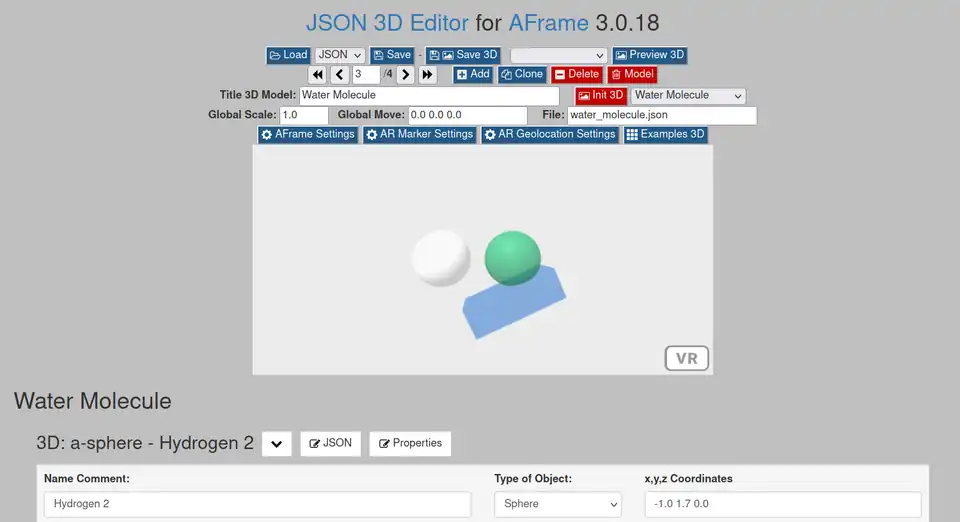Go to next object with right arrow
Screen dimensions: 960x522
coord(405,75)
